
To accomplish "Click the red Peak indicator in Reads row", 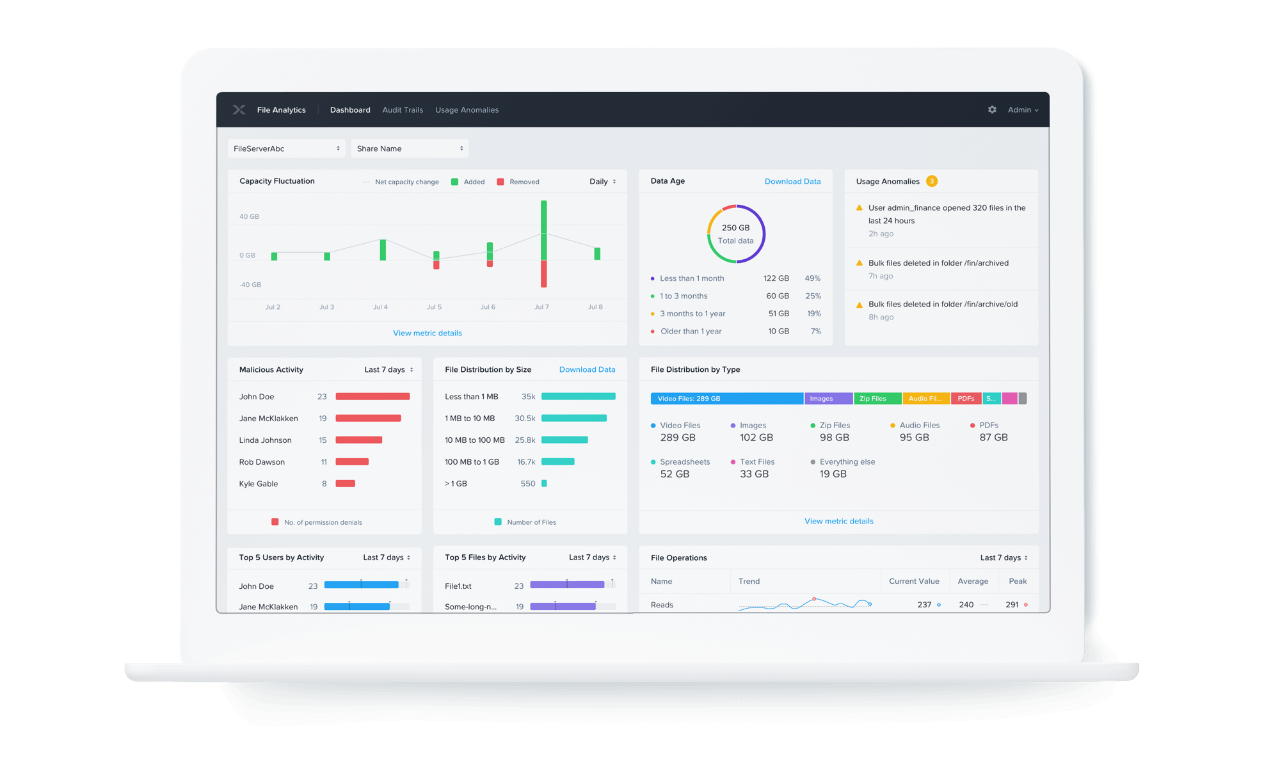I will (1025, 604).
